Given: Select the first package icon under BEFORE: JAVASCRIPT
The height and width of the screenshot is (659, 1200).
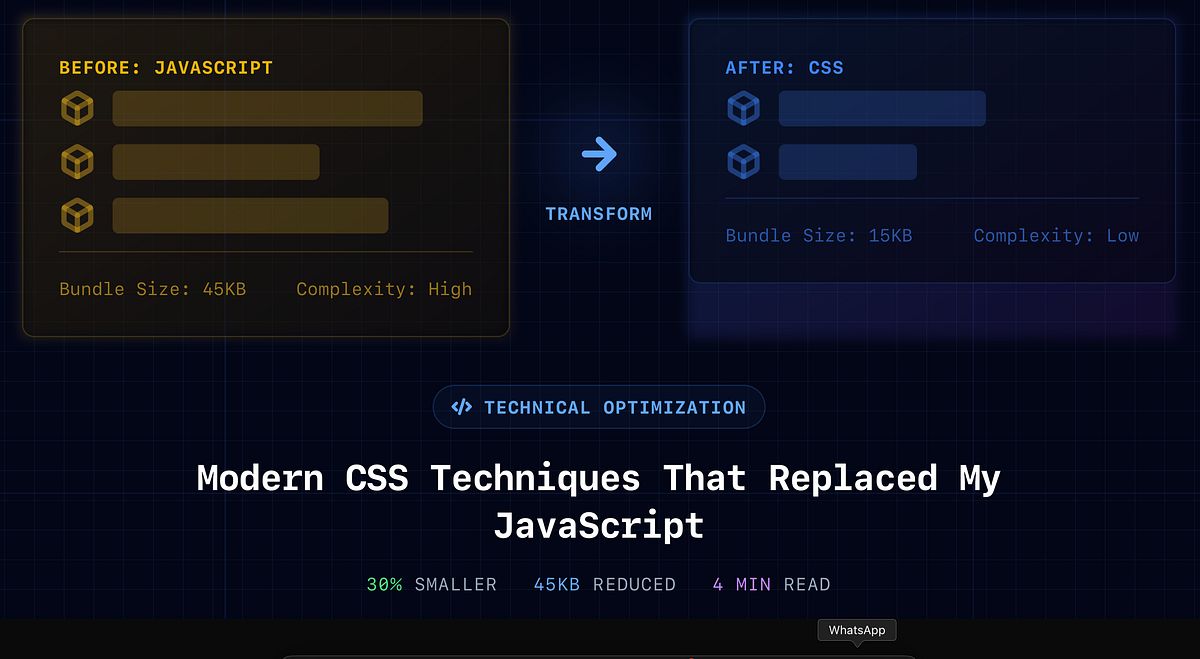Looking at the screenshot, I should pyautogui.click(x=78, y=108).
